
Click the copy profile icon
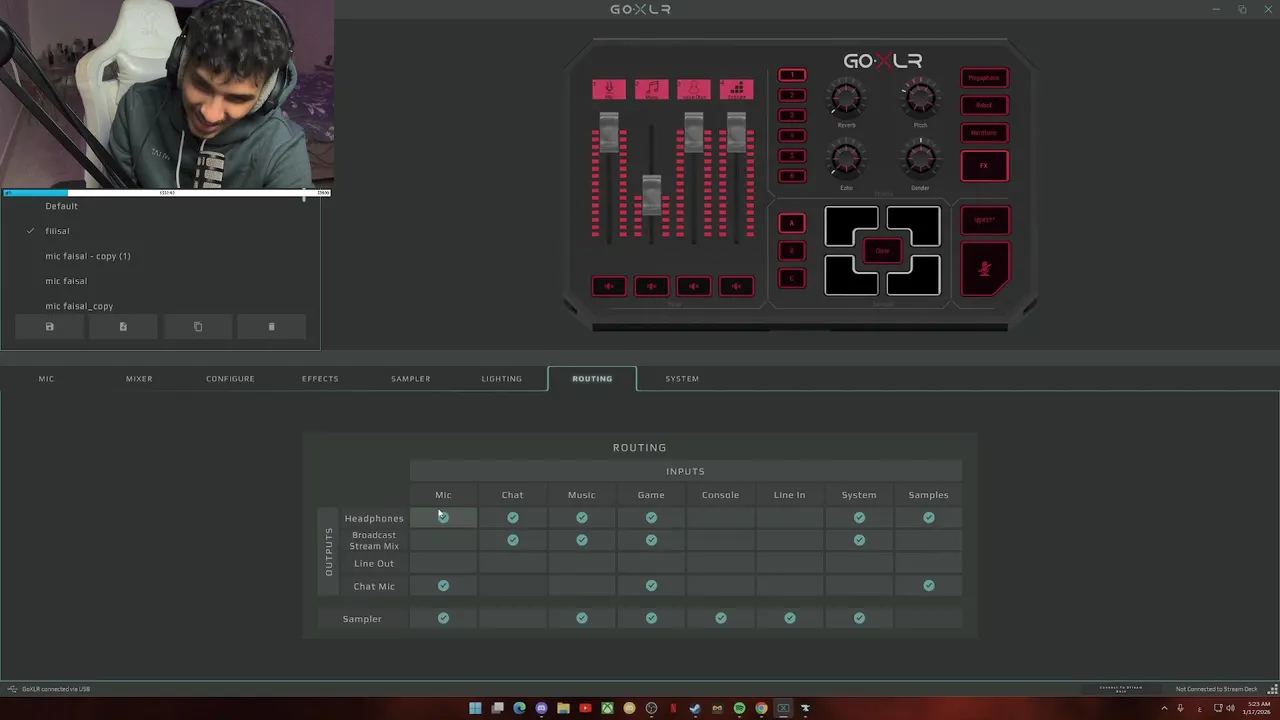tap(198, 327)
